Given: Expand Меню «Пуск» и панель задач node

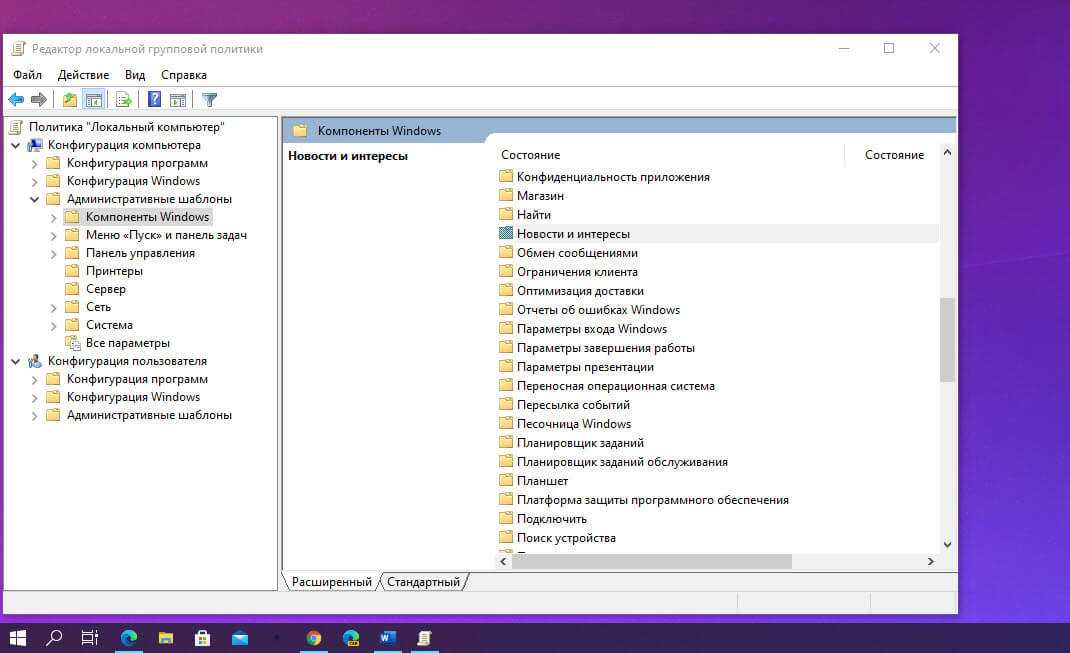Looking at the screenshot, I should click(53, 235).
